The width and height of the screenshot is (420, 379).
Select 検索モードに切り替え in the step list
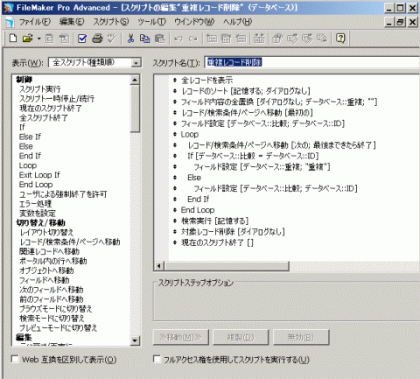coord(52,318)
